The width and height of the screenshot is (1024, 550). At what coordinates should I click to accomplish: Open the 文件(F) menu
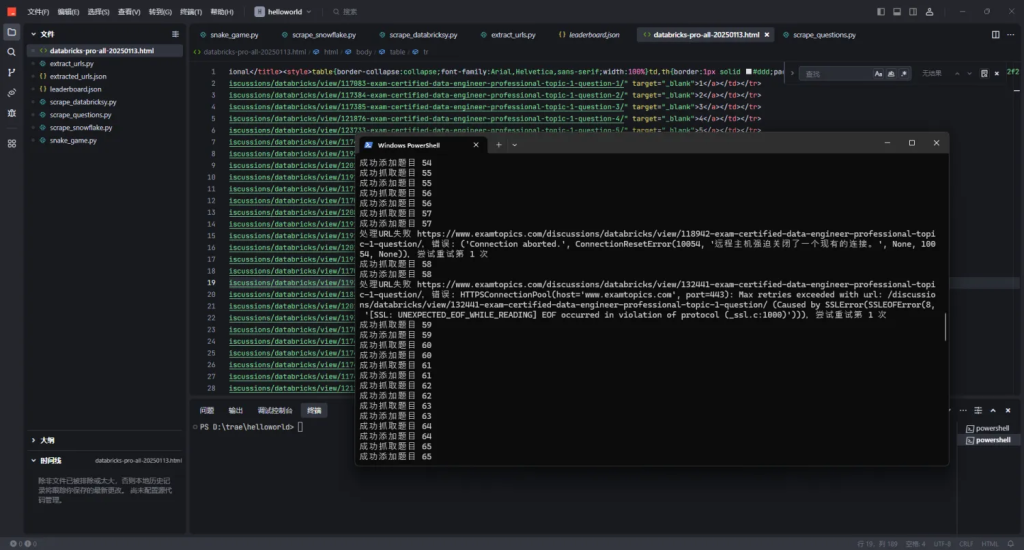(38, 12)
